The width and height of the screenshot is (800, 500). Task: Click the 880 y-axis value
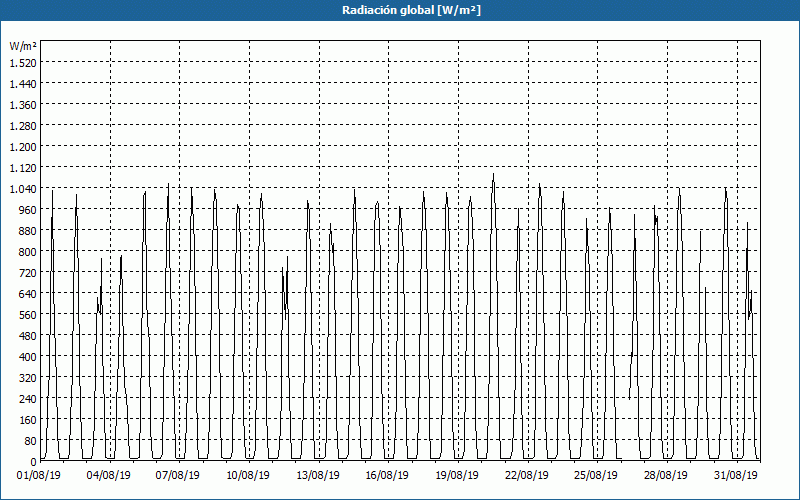pyautogui.click(x=28, y=231)
